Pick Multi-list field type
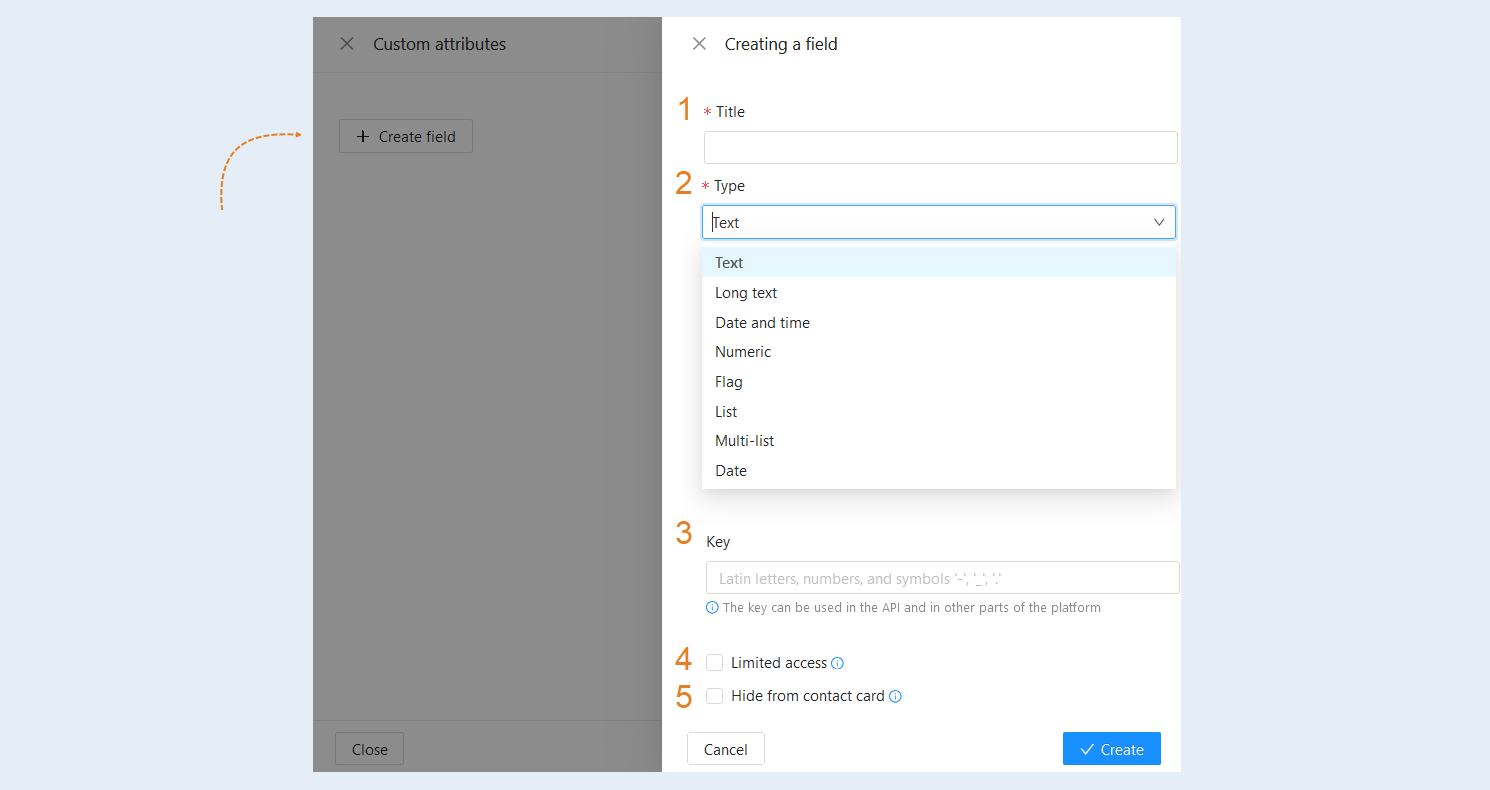The height and width of the screenshot is (790, 1490). 939,441
